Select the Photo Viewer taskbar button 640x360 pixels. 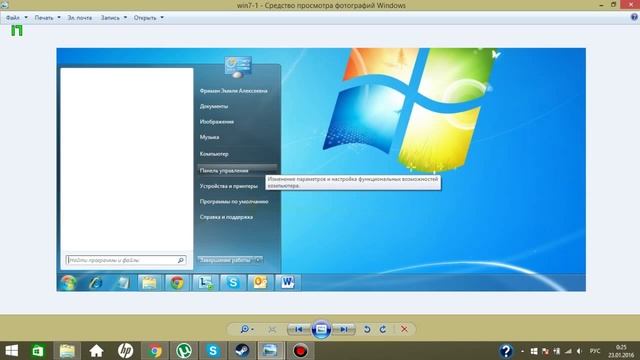[x=270, y=351]
